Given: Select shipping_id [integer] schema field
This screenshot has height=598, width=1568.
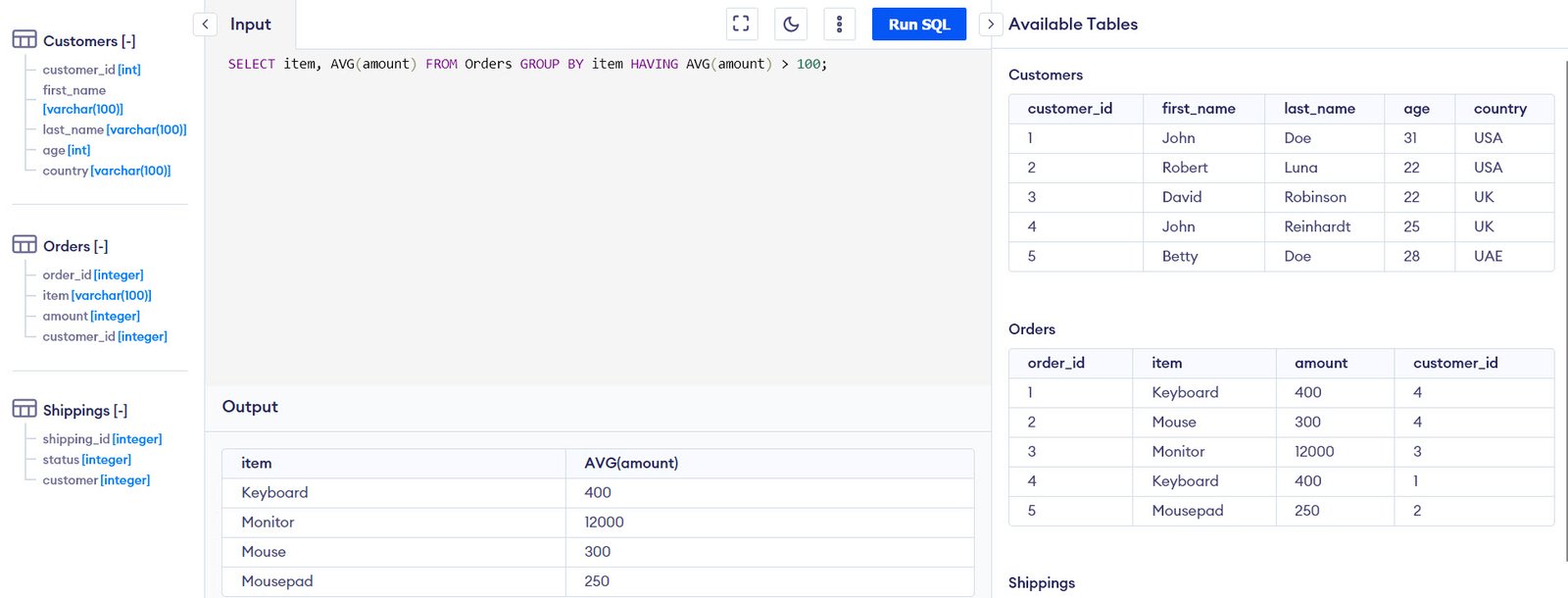Looking at the screenshot, I should [103, 439].
